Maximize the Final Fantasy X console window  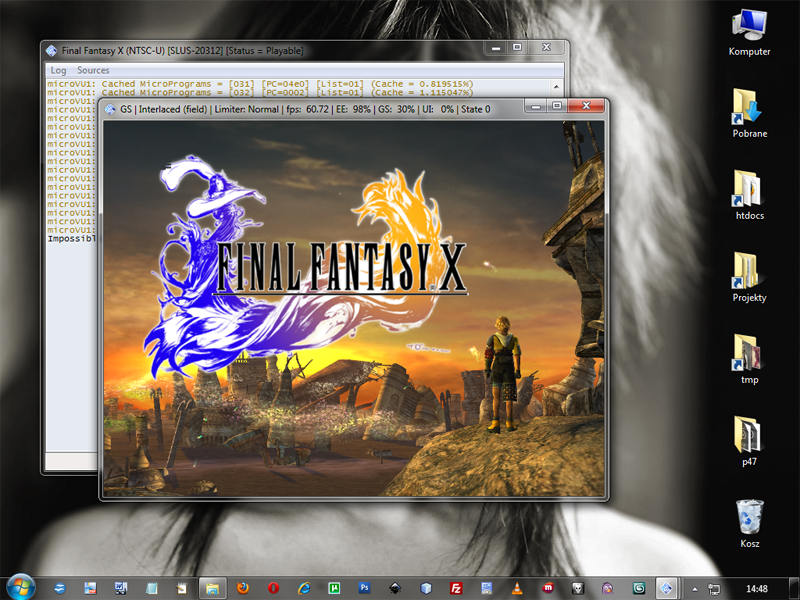point(517,47)
